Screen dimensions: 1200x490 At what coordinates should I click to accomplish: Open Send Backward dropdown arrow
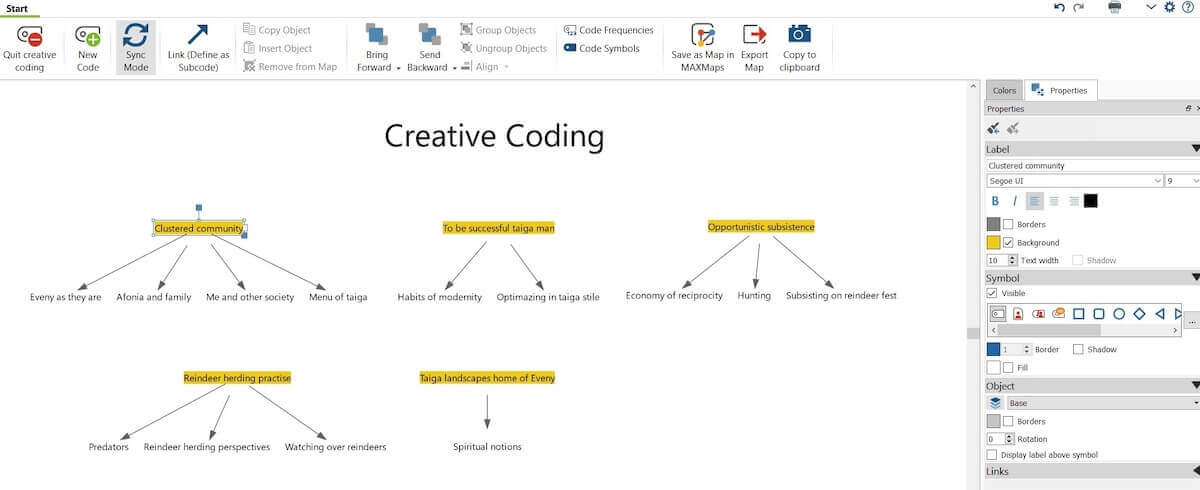(454, 68)
